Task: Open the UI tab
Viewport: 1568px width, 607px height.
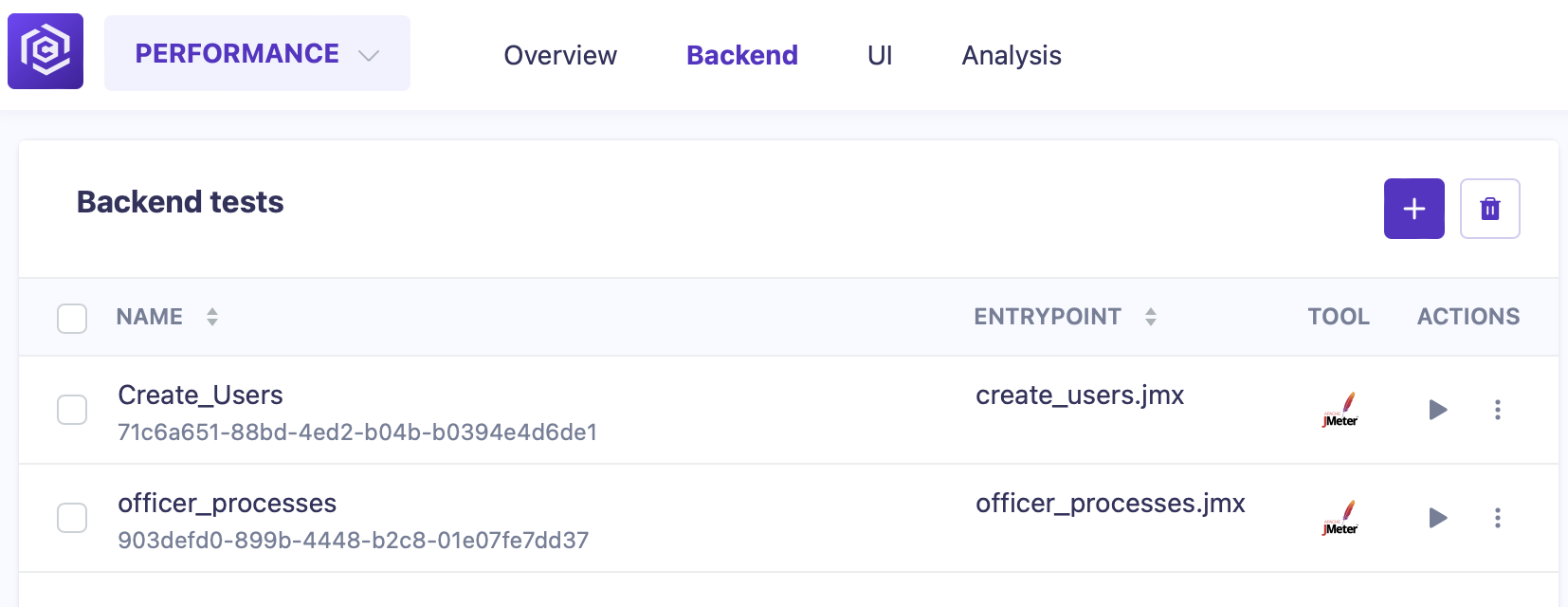Action: (x=879, y=56)
